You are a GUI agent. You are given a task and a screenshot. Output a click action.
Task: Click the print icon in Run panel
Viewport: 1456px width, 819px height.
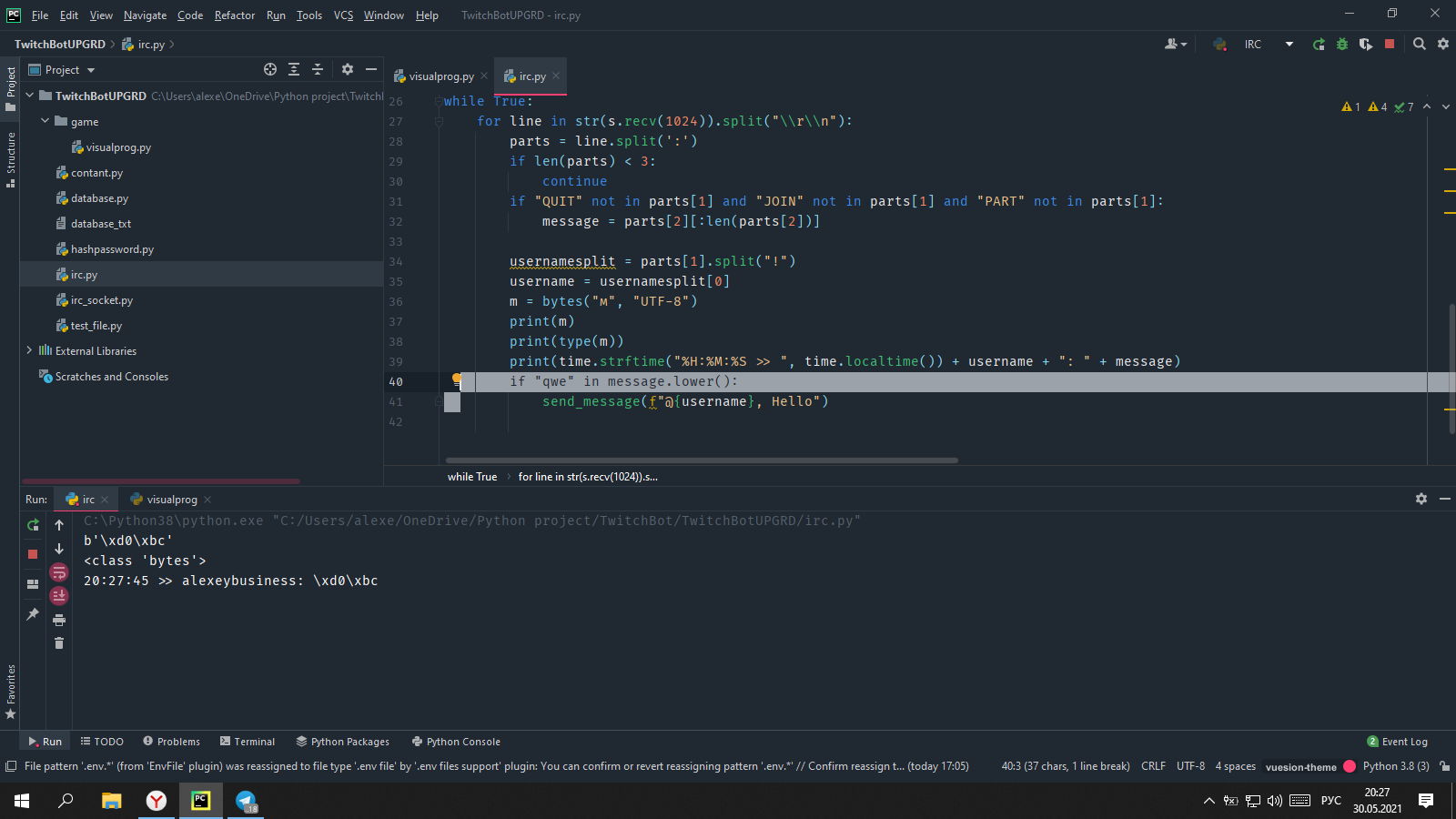coord(59,620)
